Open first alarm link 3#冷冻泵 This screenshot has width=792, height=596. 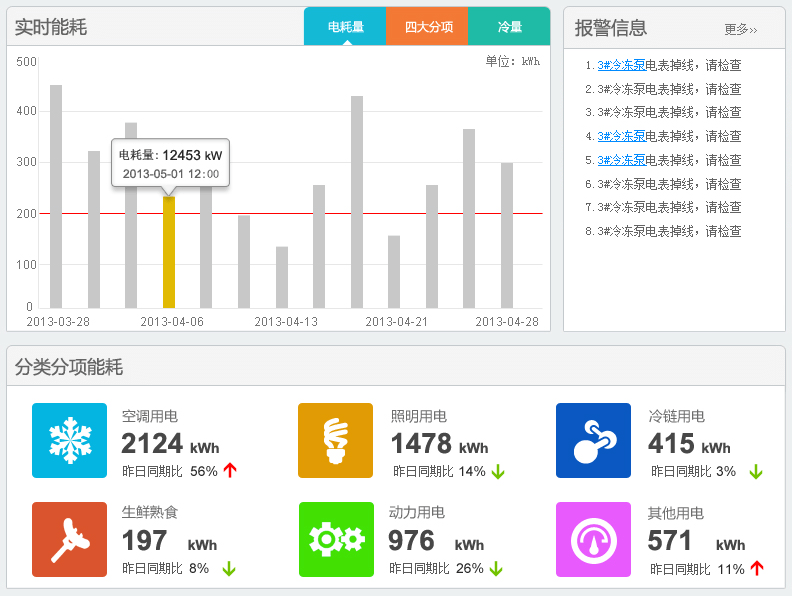tap(621, 66)
